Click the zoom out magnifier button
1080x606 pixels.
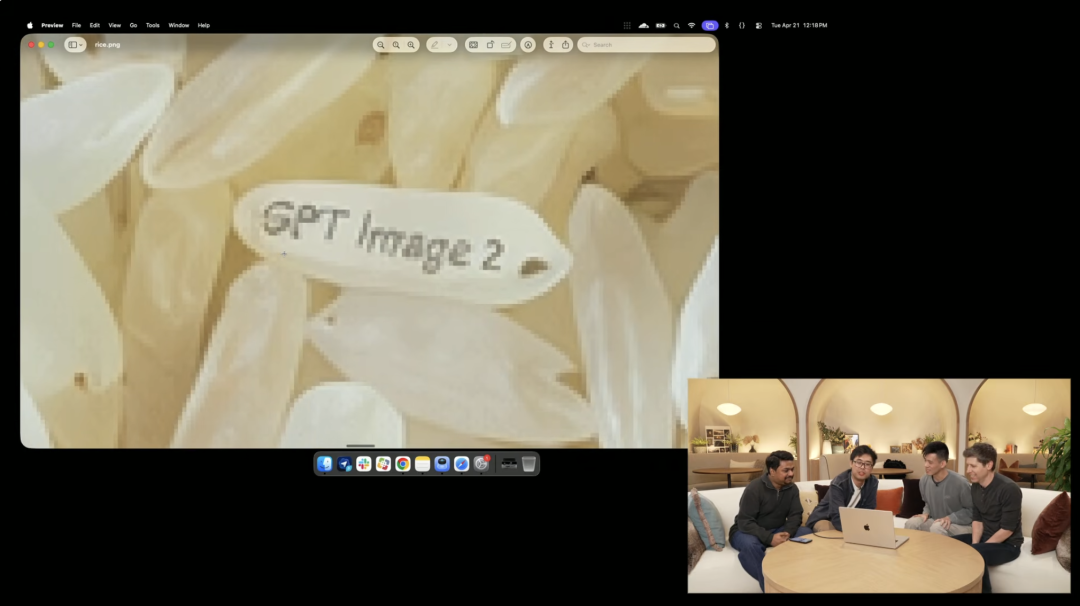click(x=381, y=45)
